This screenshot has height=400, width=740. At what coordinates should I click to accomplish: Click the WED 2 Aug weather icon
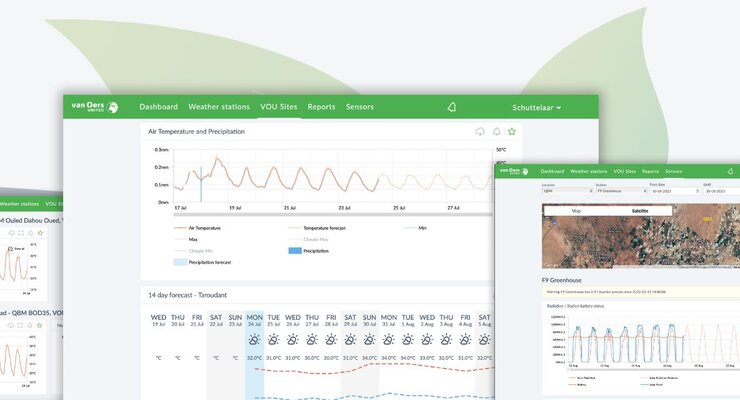[x=427, y=340]
